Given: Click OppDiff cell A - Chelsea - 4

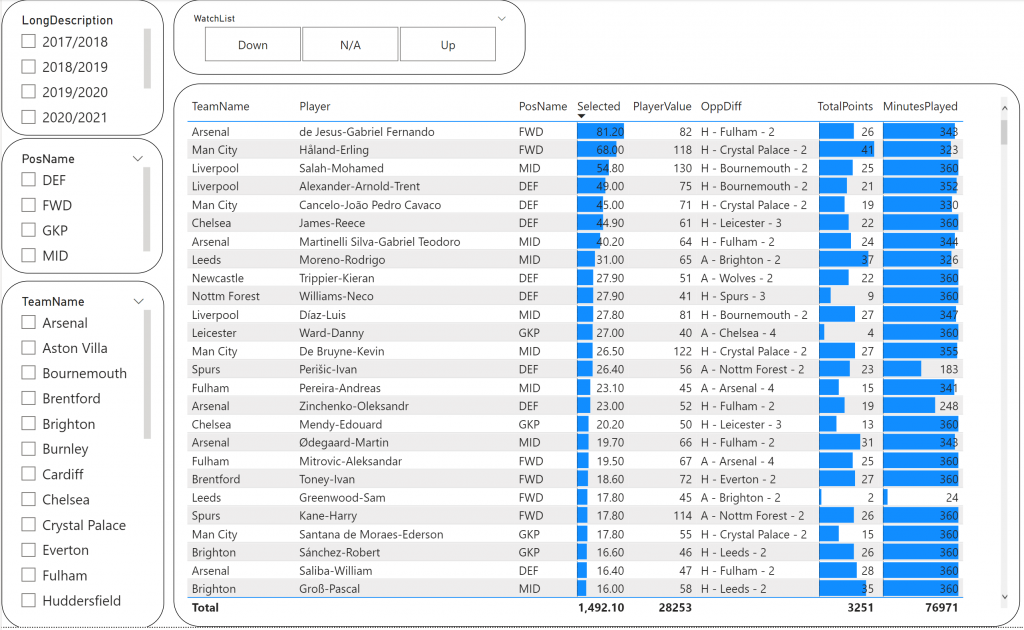Looking at the screenshot, I should tap(738, 332).
